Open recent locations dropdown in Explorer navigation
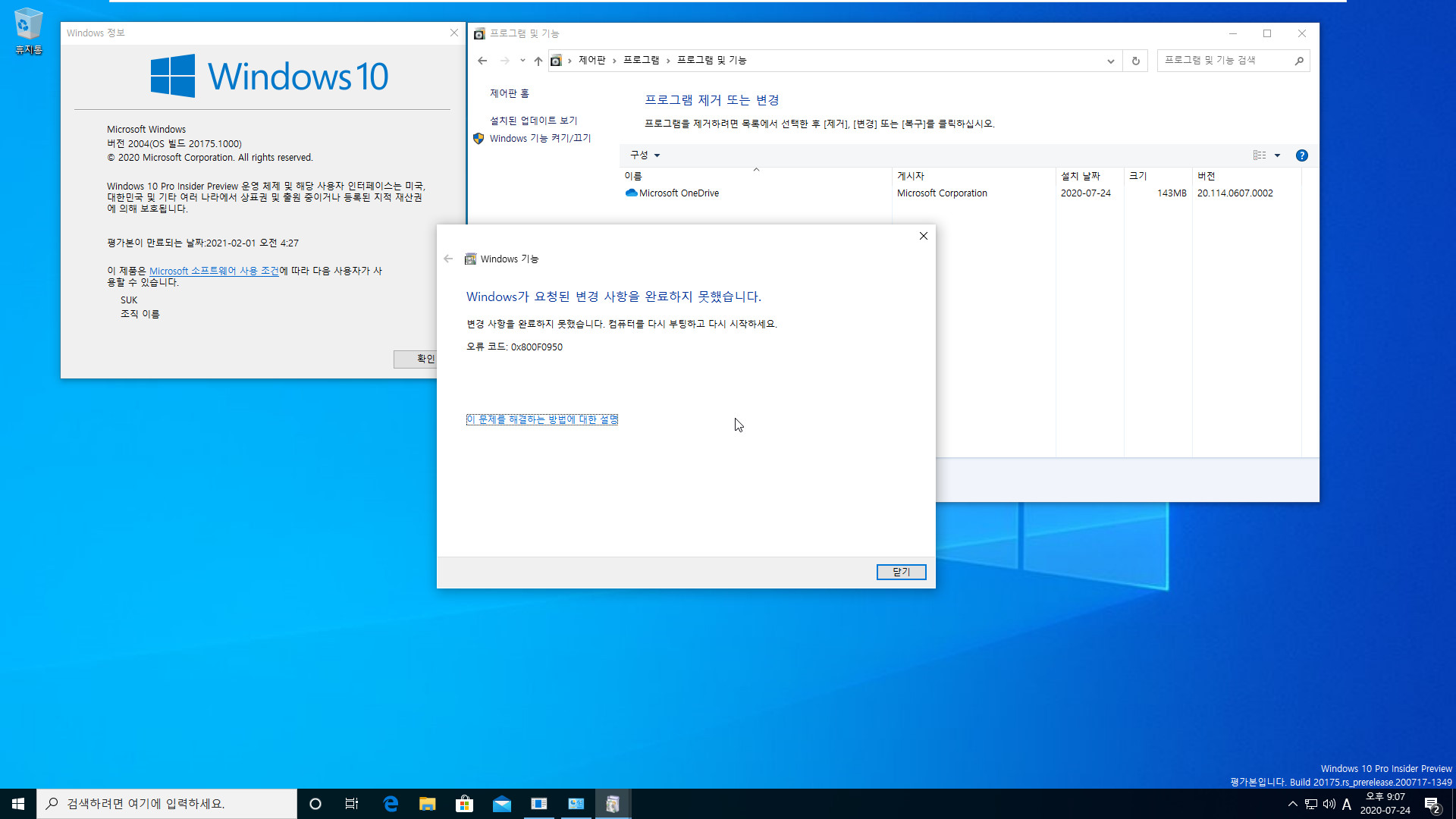Viewport: 1456px width, 819px height. [x=522, y=61]
